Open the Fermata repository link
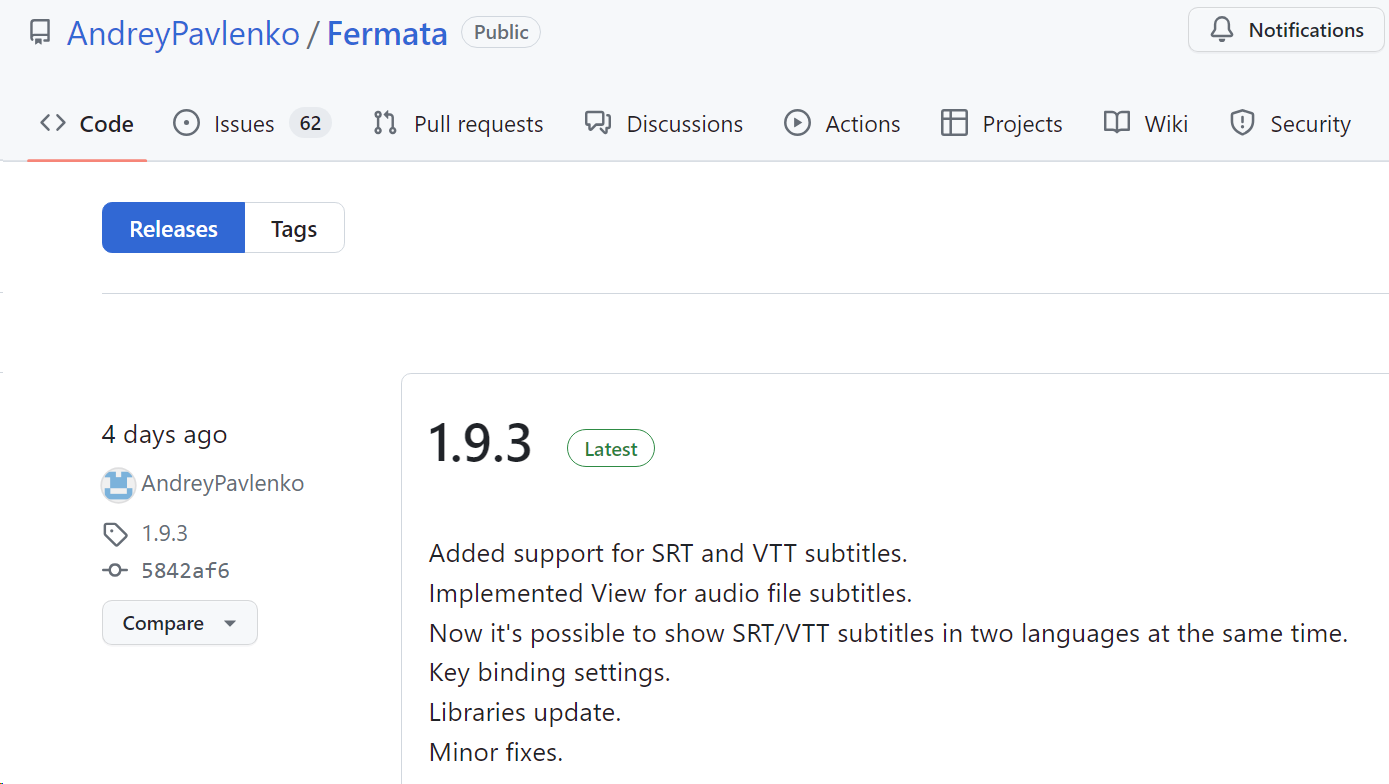Screen dimensions: 1389x784 click(387, 34)
